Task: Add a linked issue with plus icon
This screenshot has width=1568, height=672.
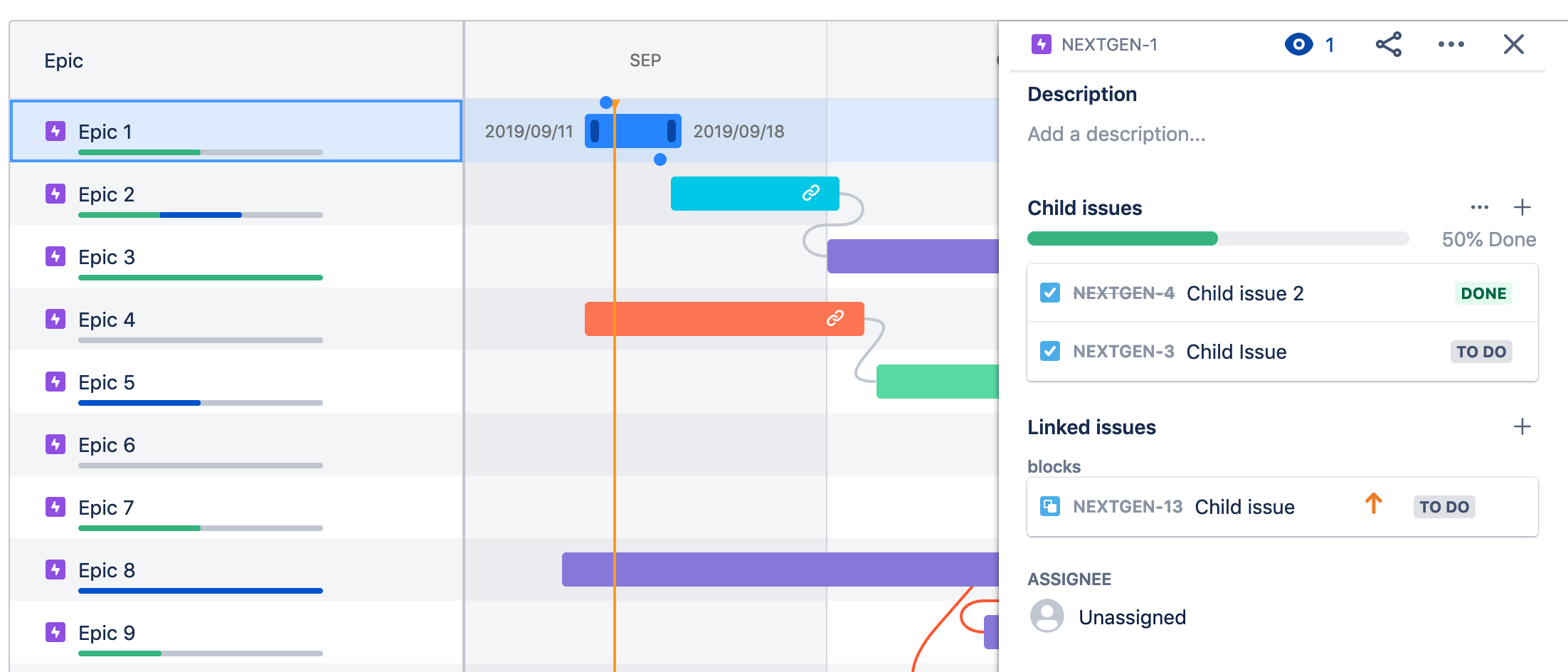Action: click(1522, 427)
